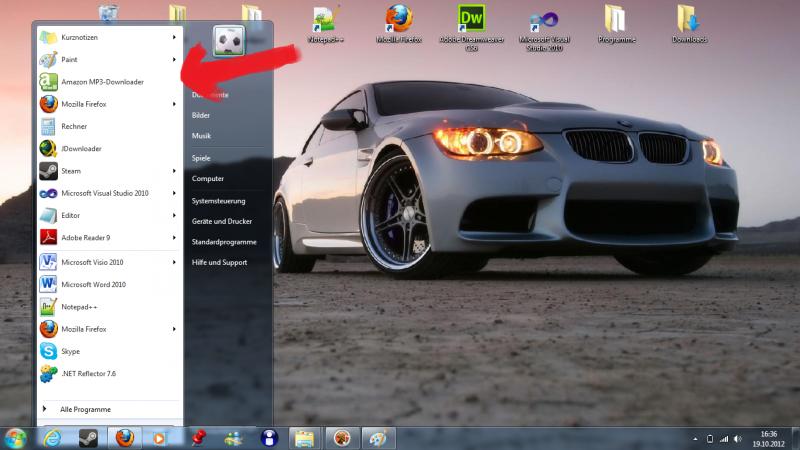
Task: Expand Editor jump list arrow
Action: (174, 215)
